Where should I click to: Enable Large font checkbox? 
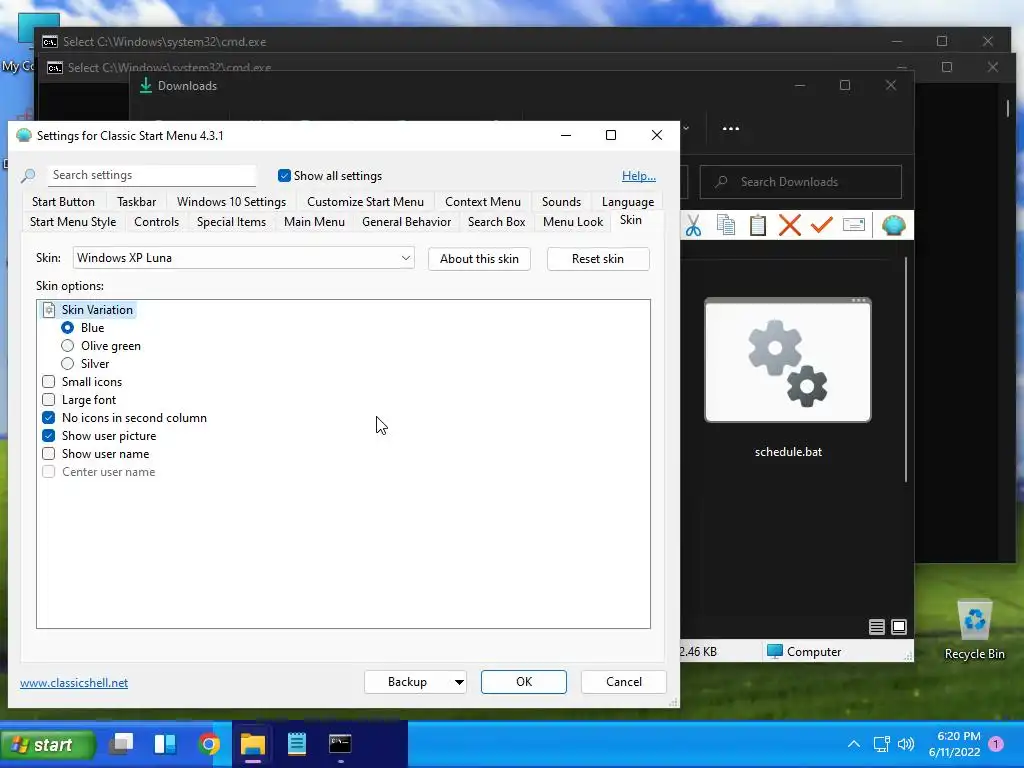point(48,400)
